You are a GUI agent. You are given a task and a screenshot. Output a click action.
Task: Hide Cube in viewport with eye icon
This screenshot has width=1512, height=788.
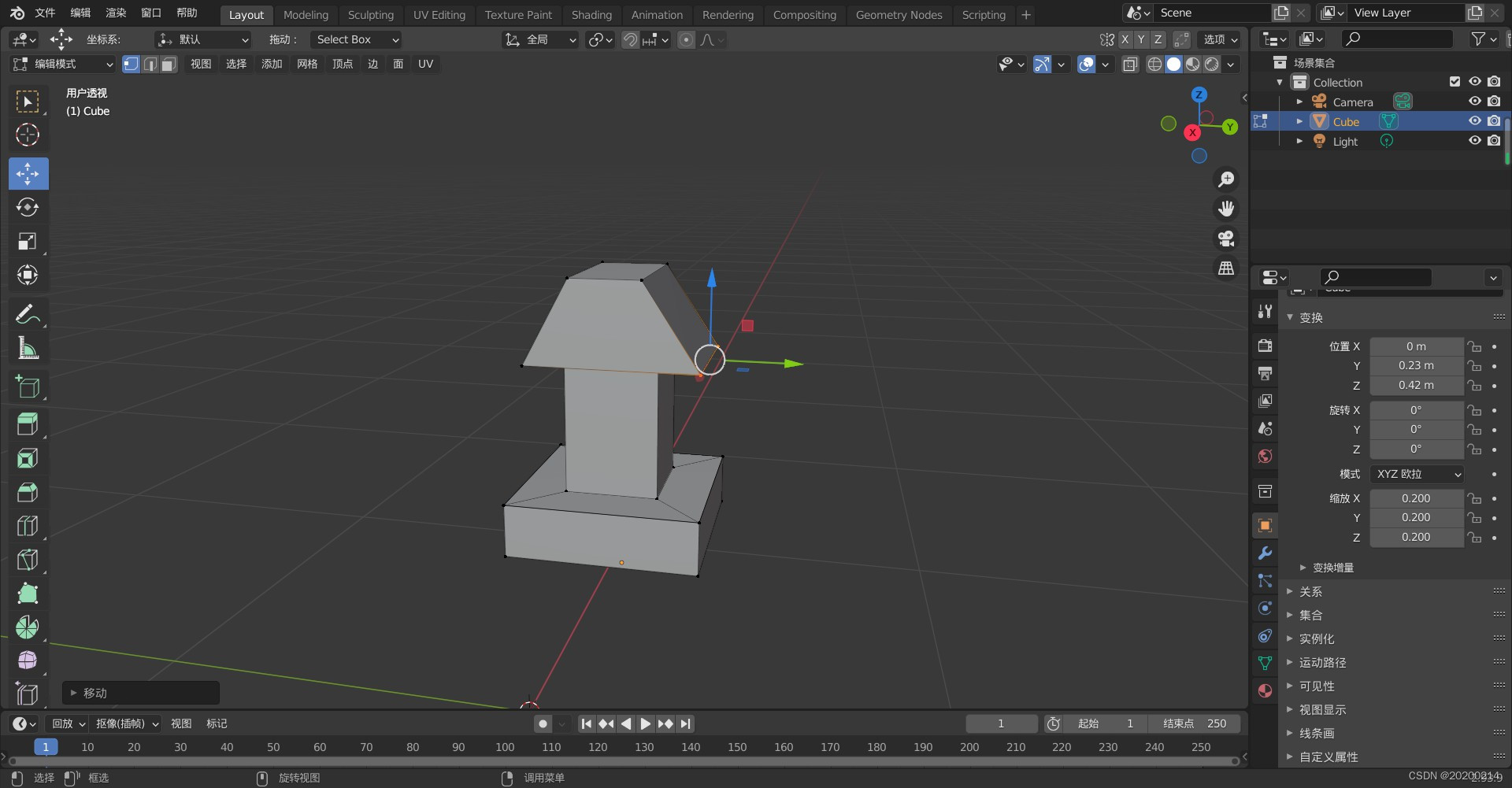(x=1475, y=121)
